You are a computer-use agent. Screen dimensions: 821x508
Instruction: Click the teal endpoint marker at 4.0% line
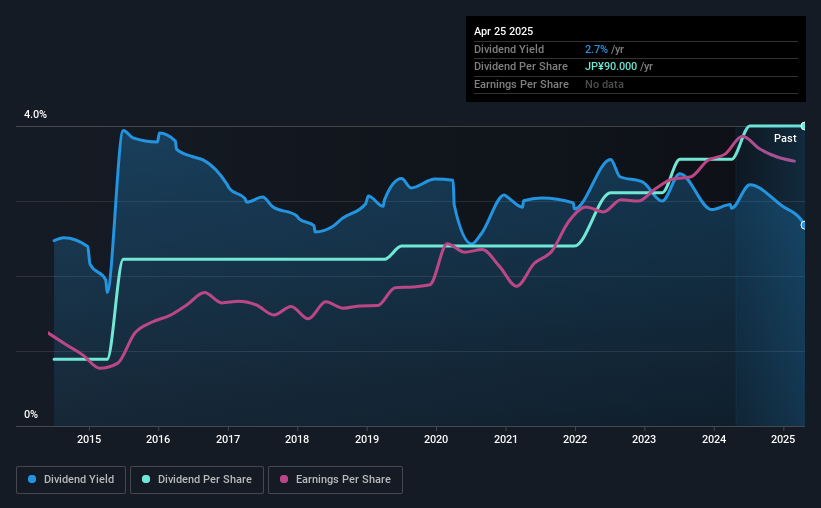coord(804,126)
